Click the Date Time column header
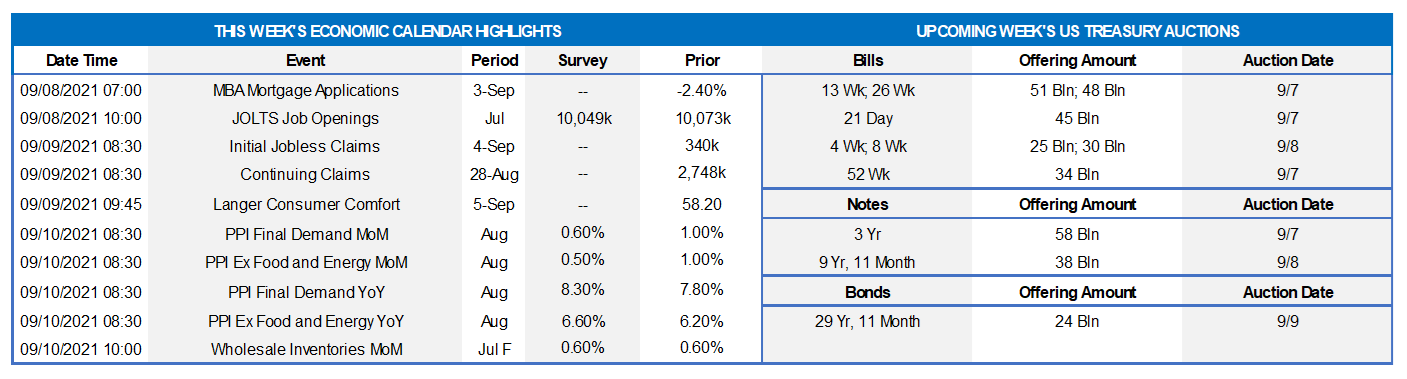This screenshot has height=379, width=1407. click(80, 60)
